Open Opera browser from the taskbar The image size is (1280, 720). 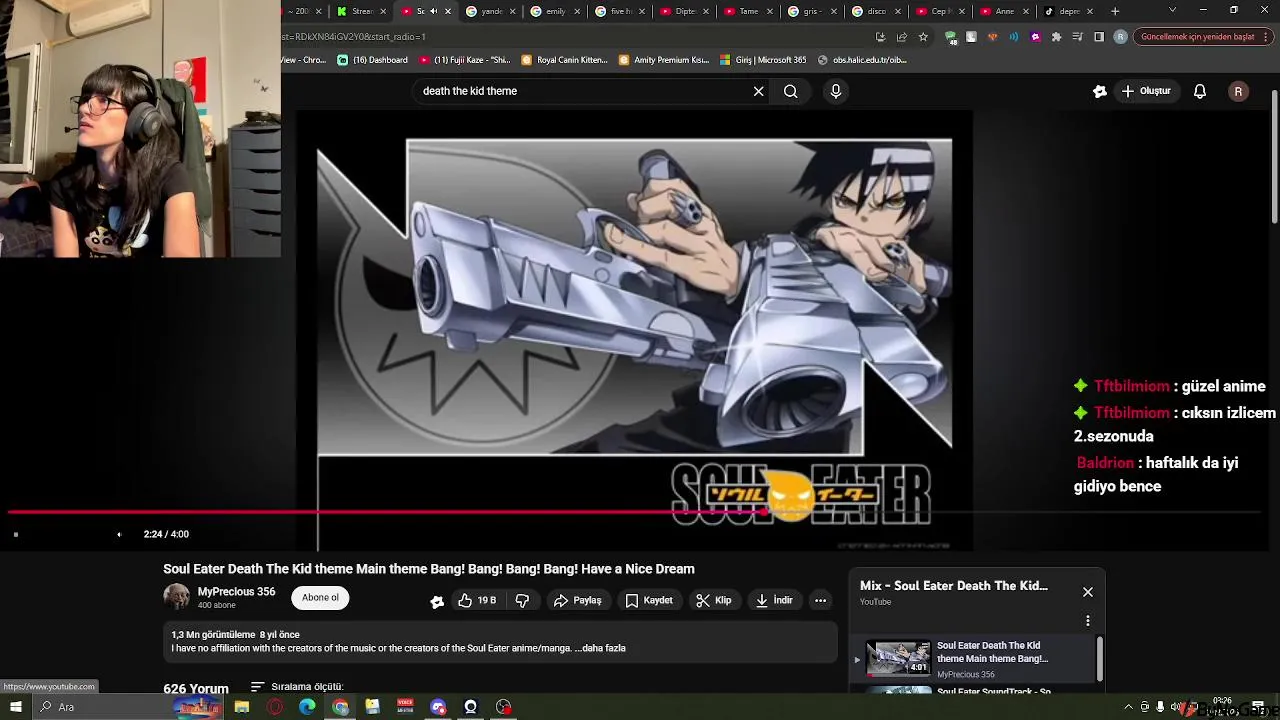point(275,707)
